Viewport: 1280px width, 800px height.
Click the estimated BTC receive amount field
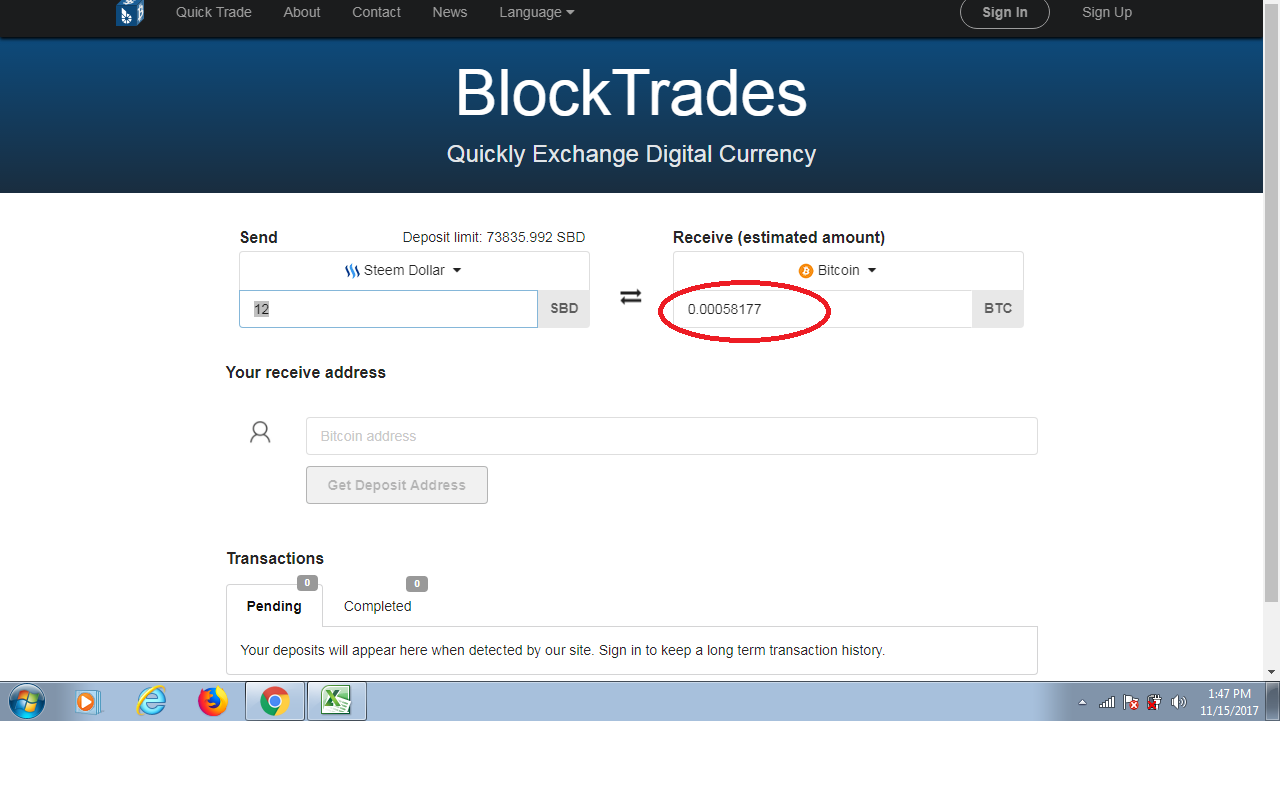823,309
